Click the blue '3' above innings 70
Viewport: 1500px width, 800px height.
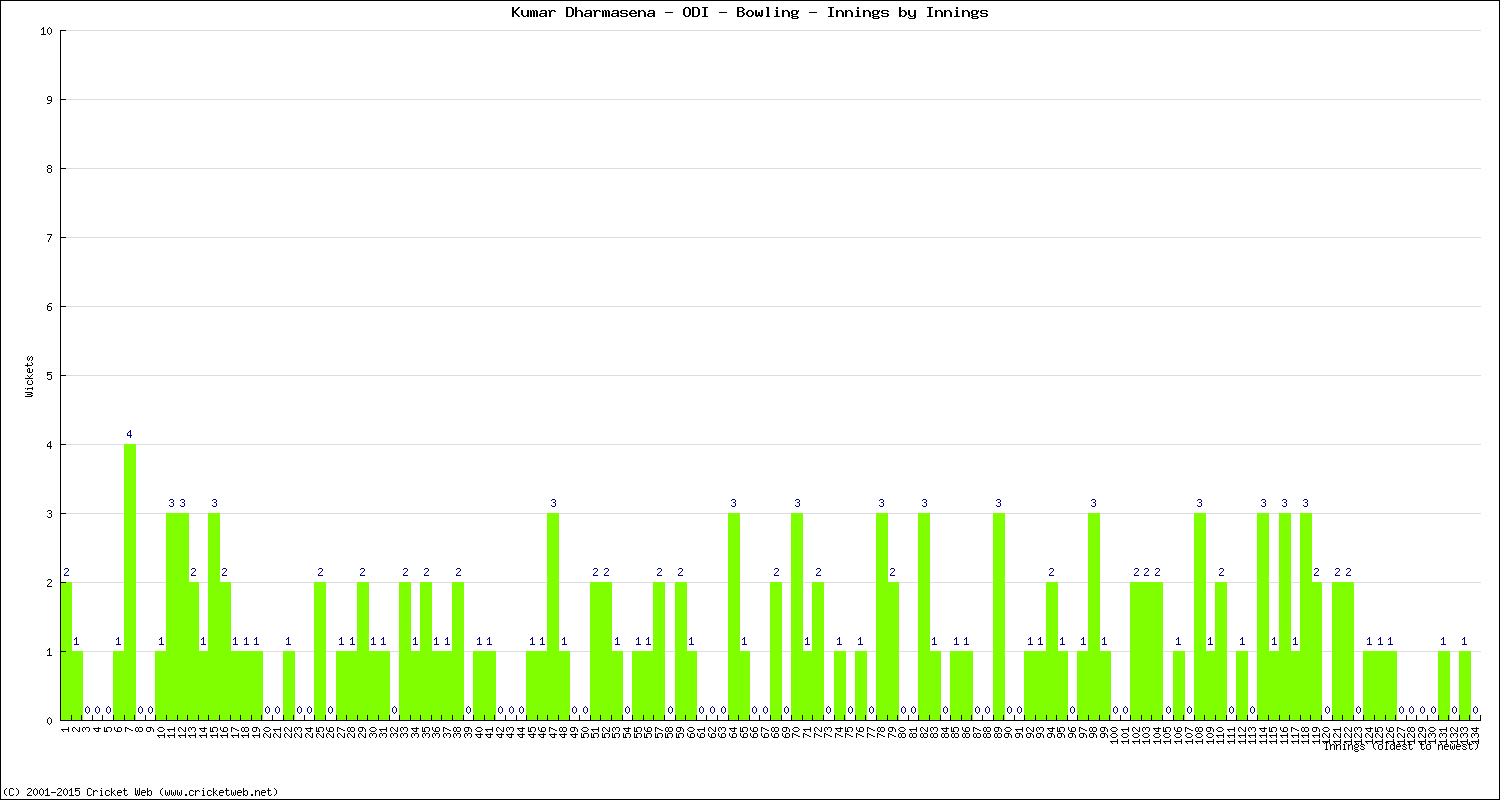[797, 503]
